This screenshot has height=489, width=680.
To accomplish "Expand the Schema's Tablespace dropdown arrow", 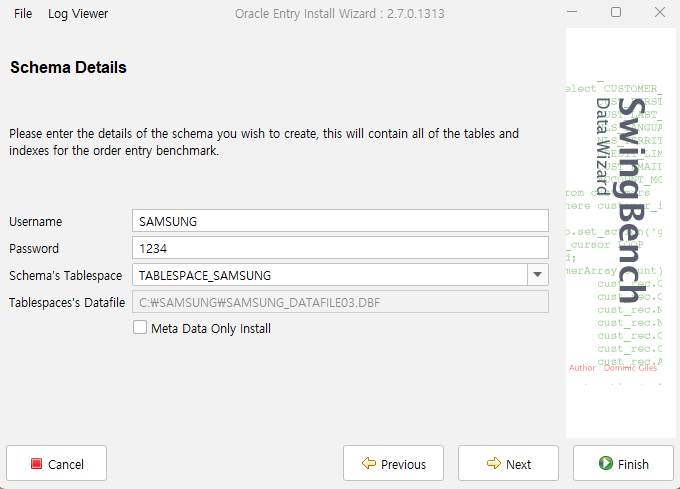I will pyautogui.click(x=538, y=275).
